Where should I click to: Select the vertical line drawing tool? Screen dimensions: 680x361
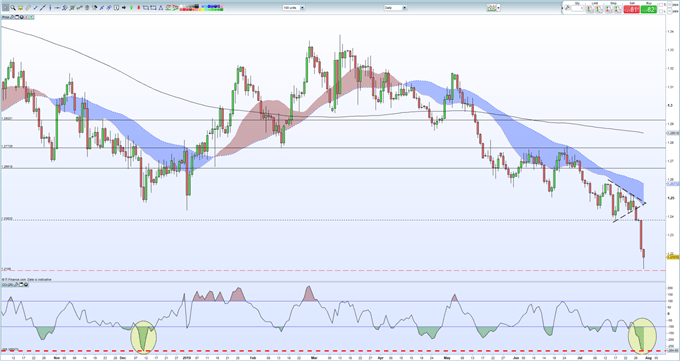click(50, 7)
